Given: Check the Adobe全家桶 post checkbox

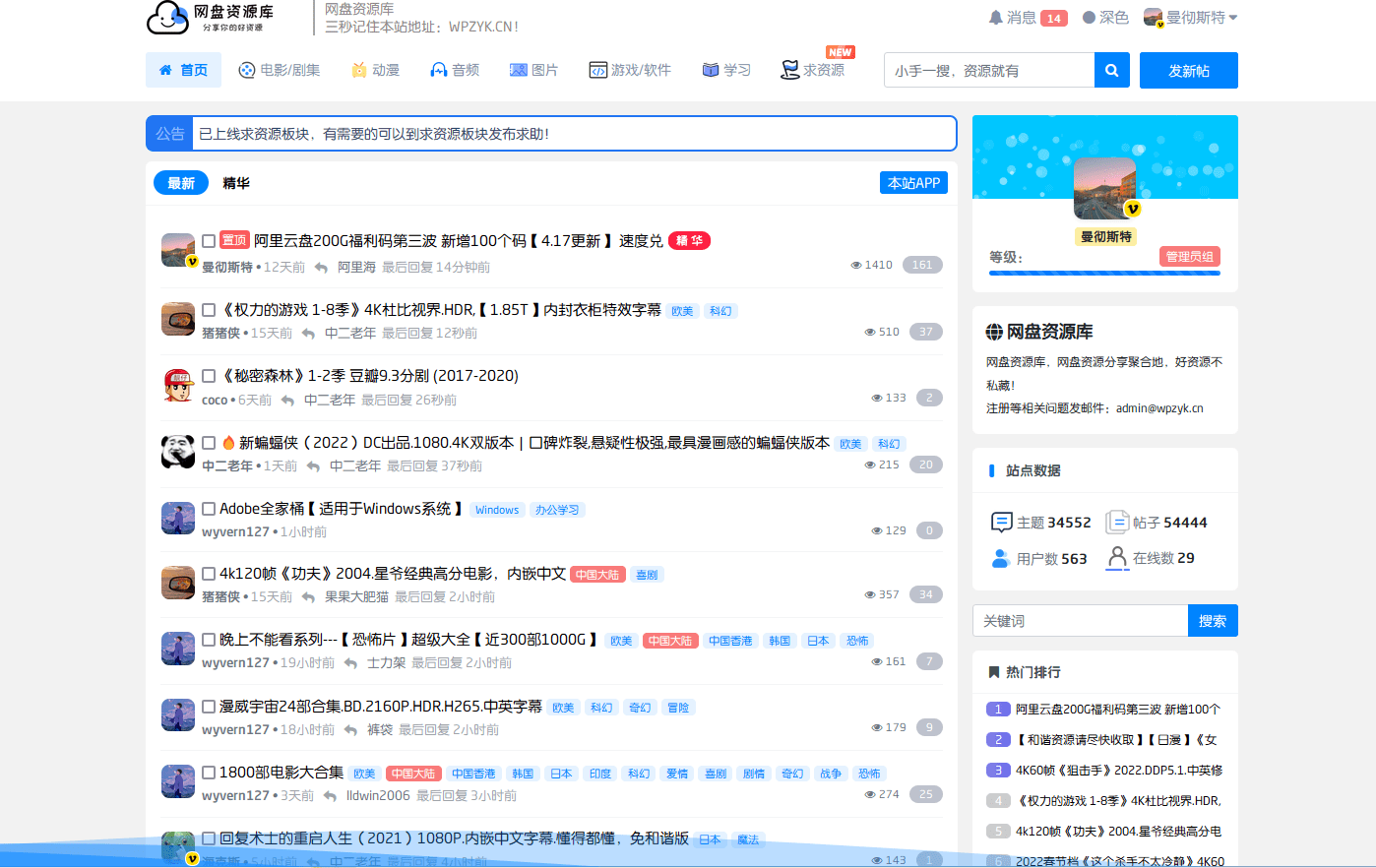Looking at the screenshot, I should pos(209,509).
